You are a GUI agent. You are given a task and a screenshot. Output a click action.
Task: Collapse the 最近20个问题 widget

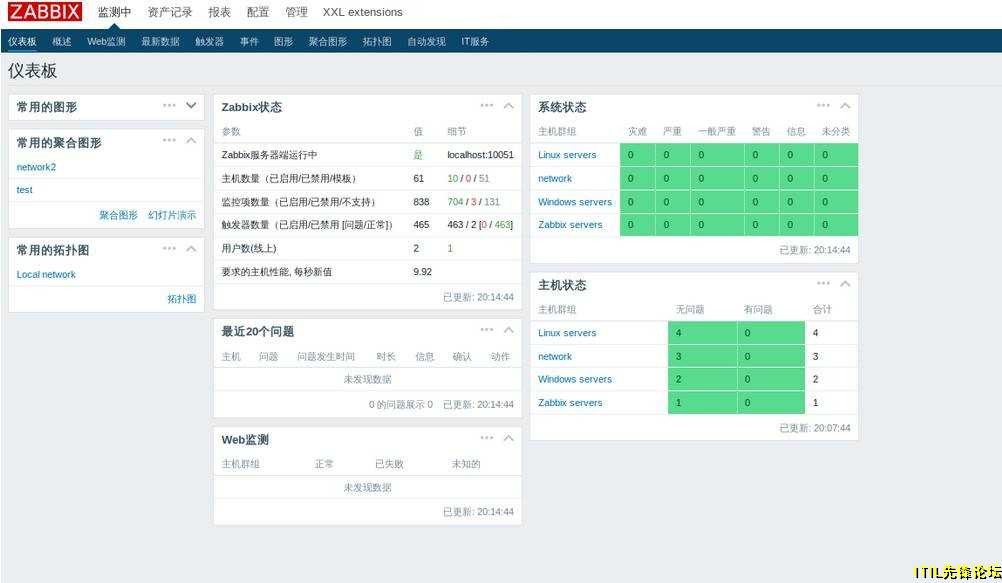click(509, 330)
